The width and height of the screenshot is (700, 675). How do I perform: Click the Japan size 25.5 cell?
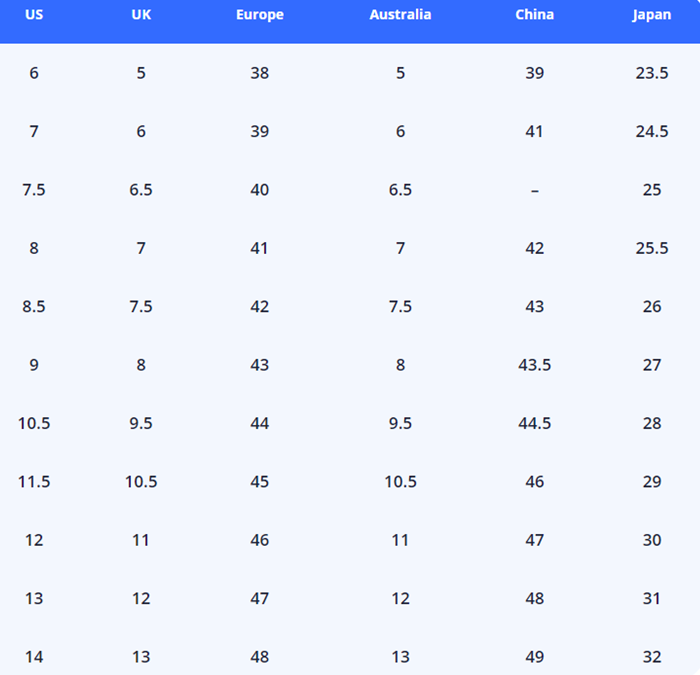(x=652, y=248)
